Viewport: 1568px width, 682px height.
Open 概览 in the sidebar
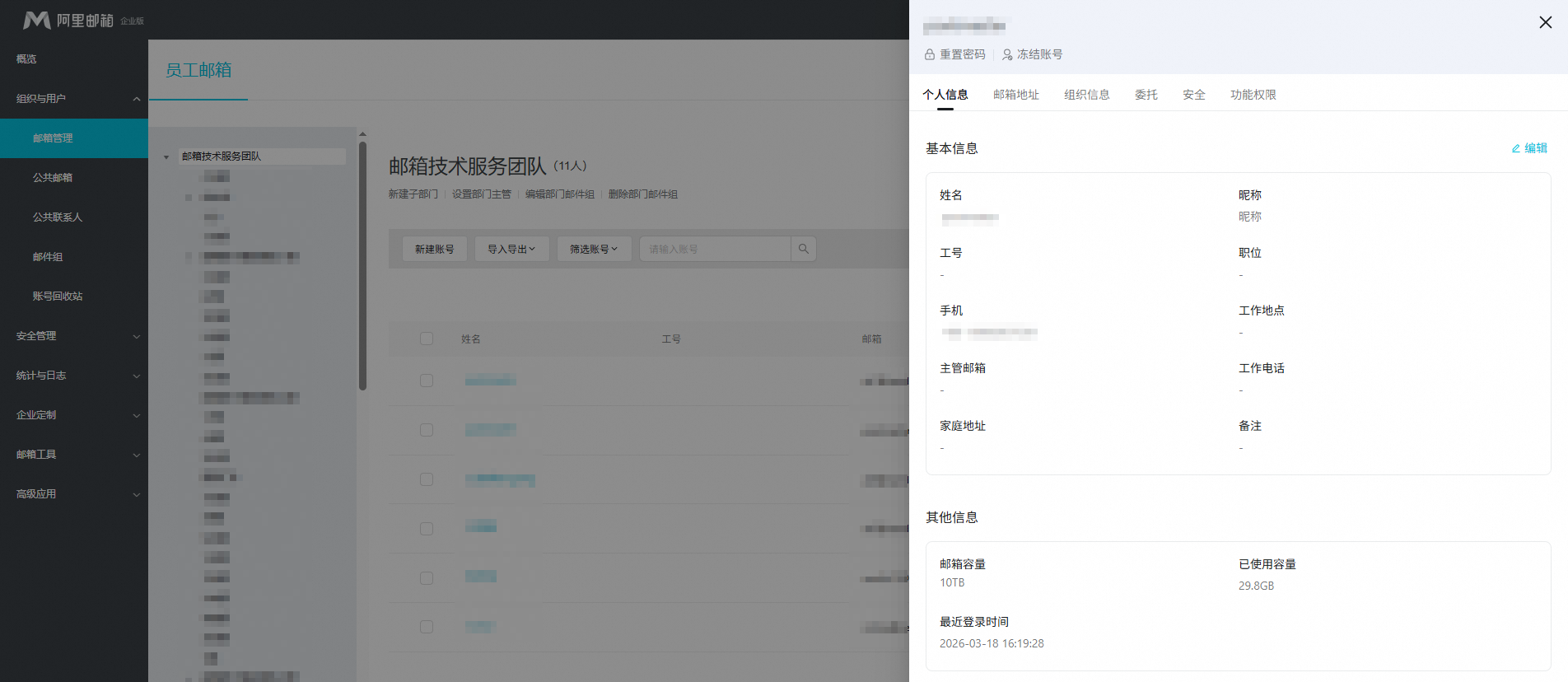point(74,59)
